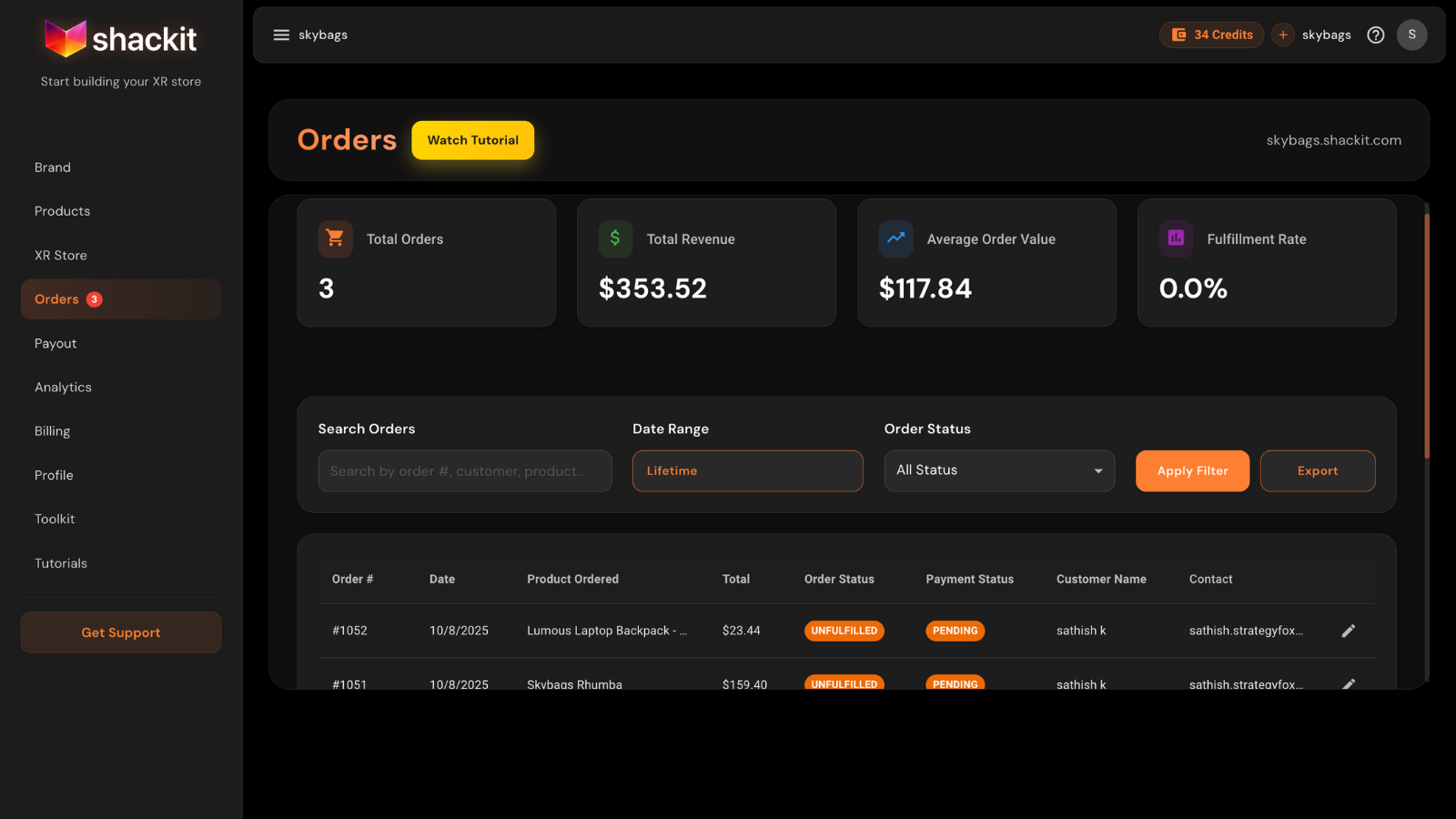This screenshot has height=819, width=1456.
Task: Click the Total Revenue dollar icon
Action: click(615, 238)
